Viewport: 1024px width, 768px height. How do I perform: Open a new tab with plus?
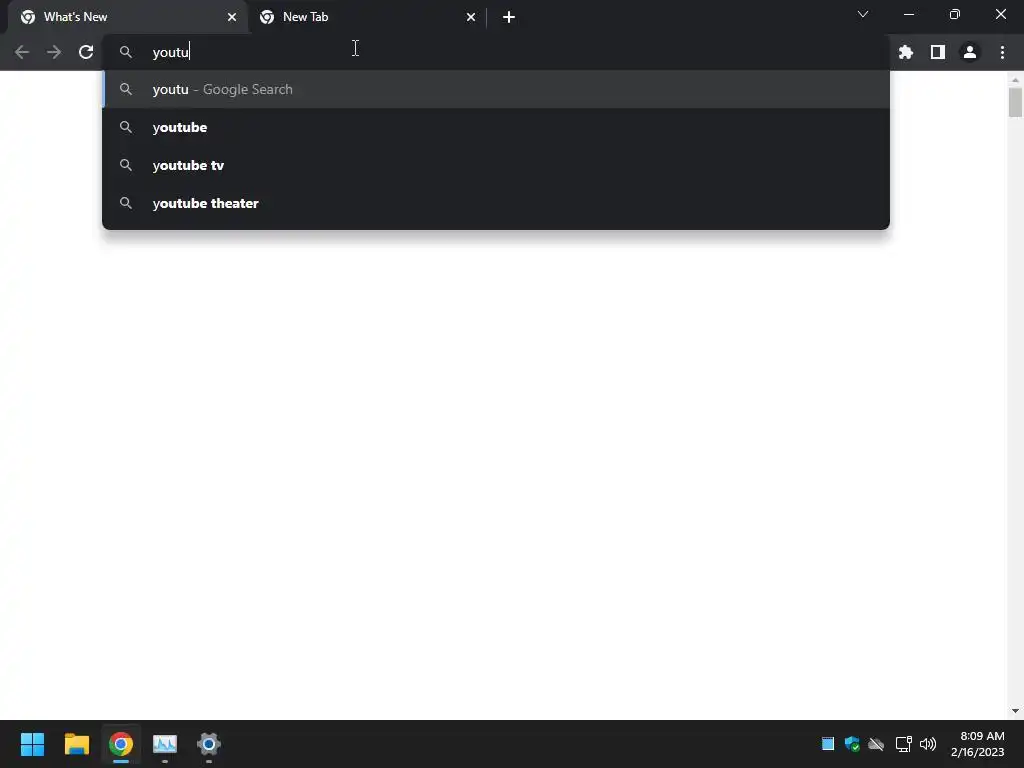(509, 17)
